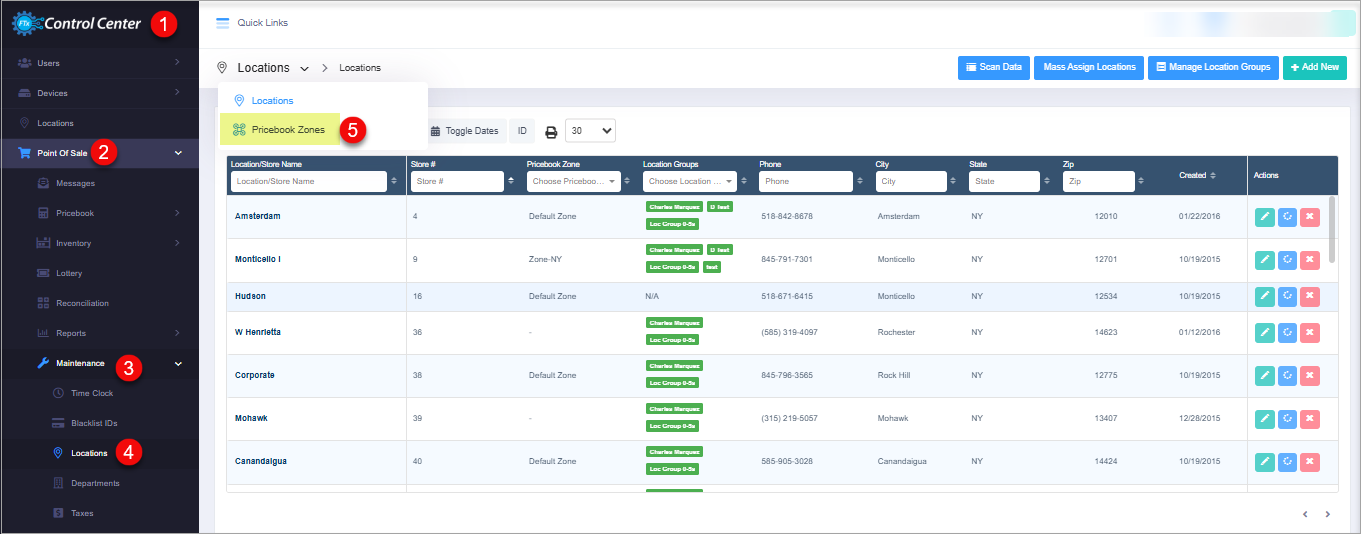The height and width of the screenshot is (534, 1361).
Task: Click the Manage Location Groups button
Action: (1212, 67)
